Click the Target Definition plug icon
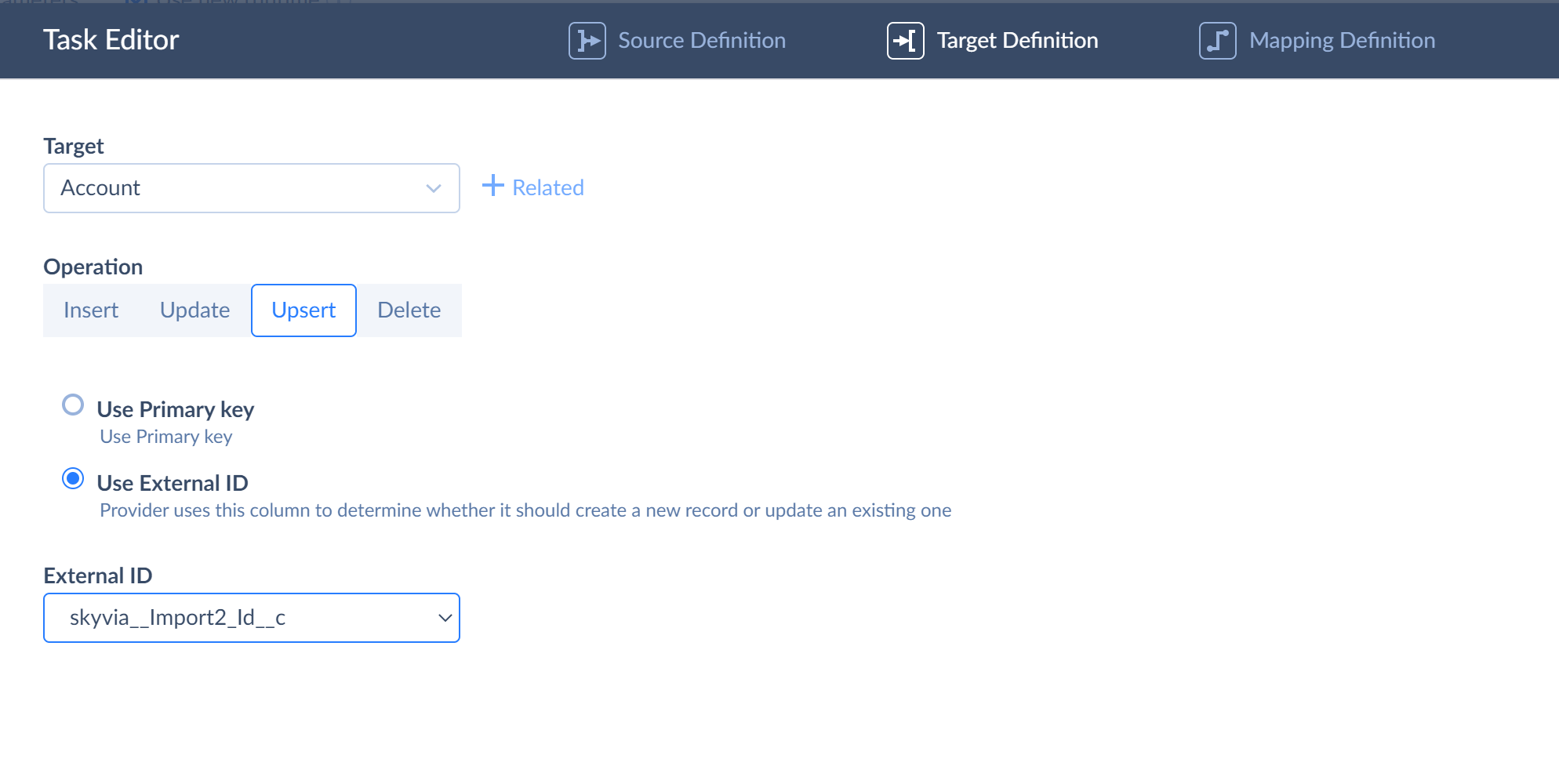The height and width of the screenshot is (784, 1559). 905,40
